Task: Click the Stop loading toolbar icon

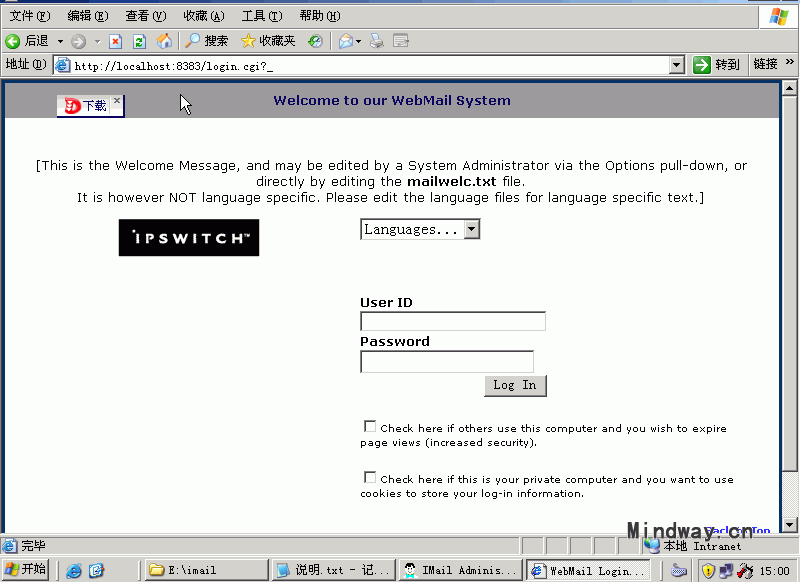Action: point(115,41)
